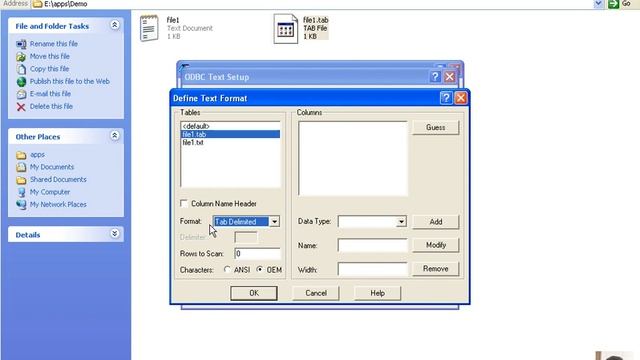
Task: Select <default> in Tables list
Action: [x=230, y=126]
